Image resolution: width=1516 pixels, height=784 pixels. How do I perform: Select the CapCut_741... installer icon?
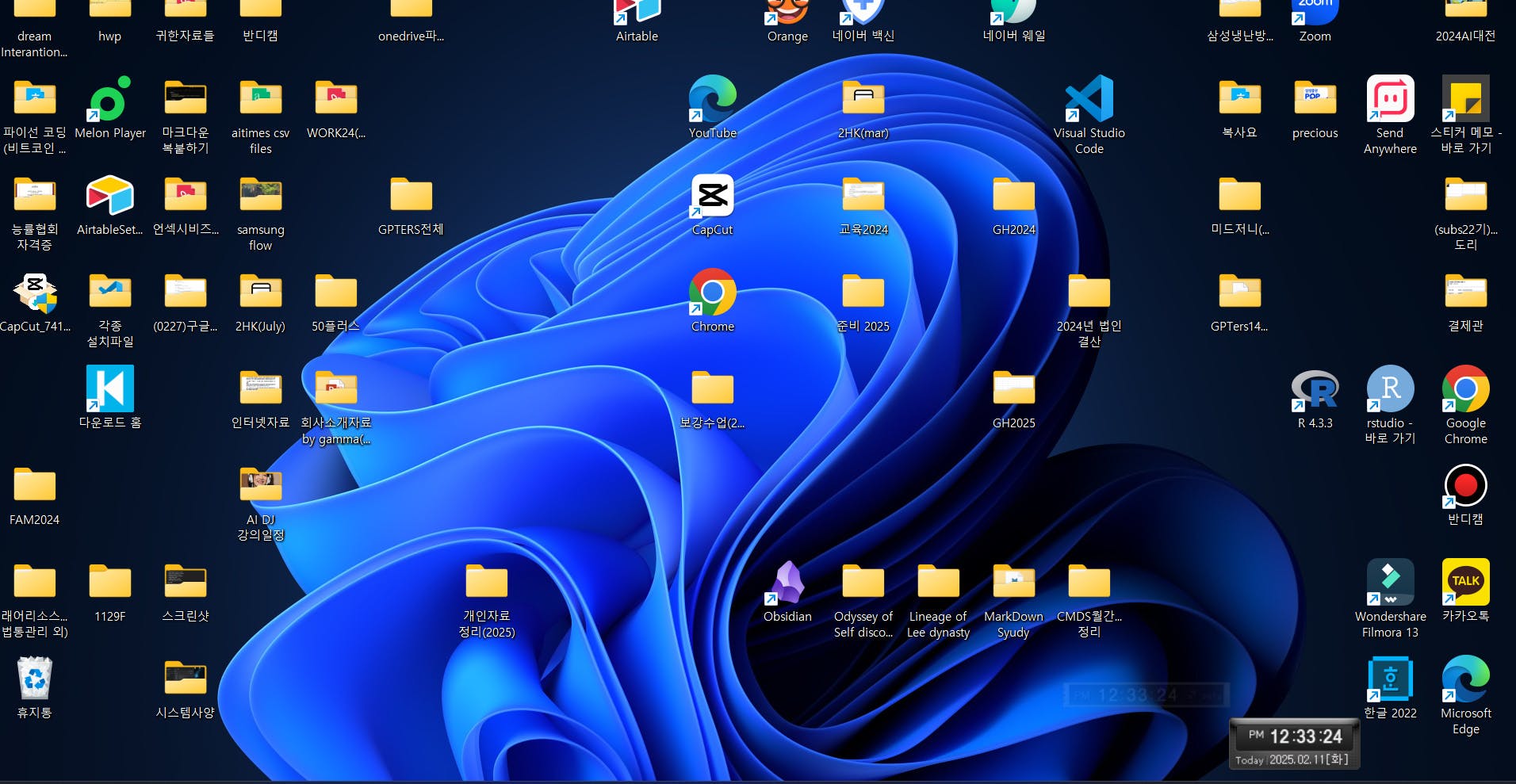(x=34, y=293)
